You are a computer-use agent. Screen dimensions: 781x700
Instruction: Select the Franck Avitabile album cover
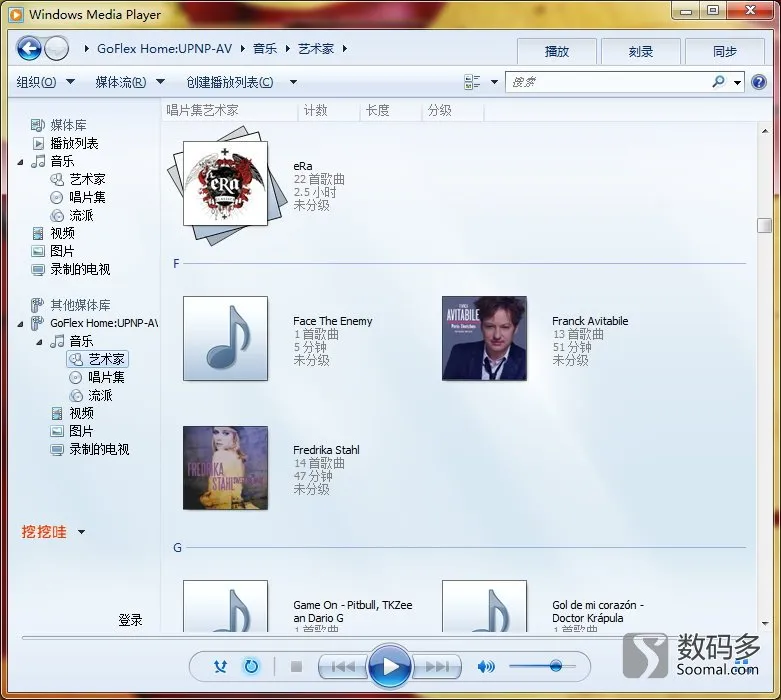coord(484,338)
